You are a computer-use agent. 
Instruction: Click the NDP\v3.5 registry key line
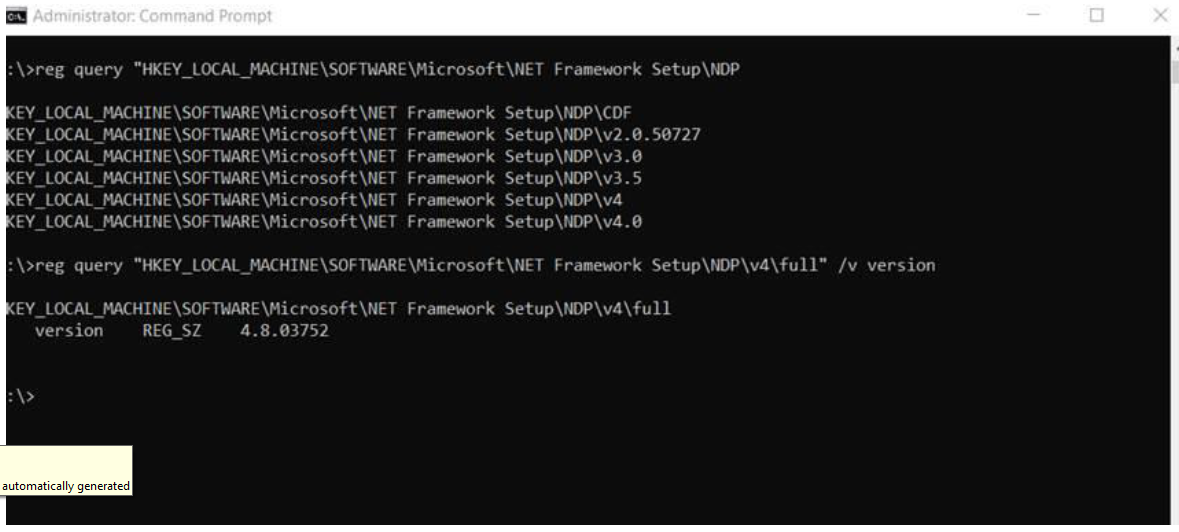[x=324, y=179]
